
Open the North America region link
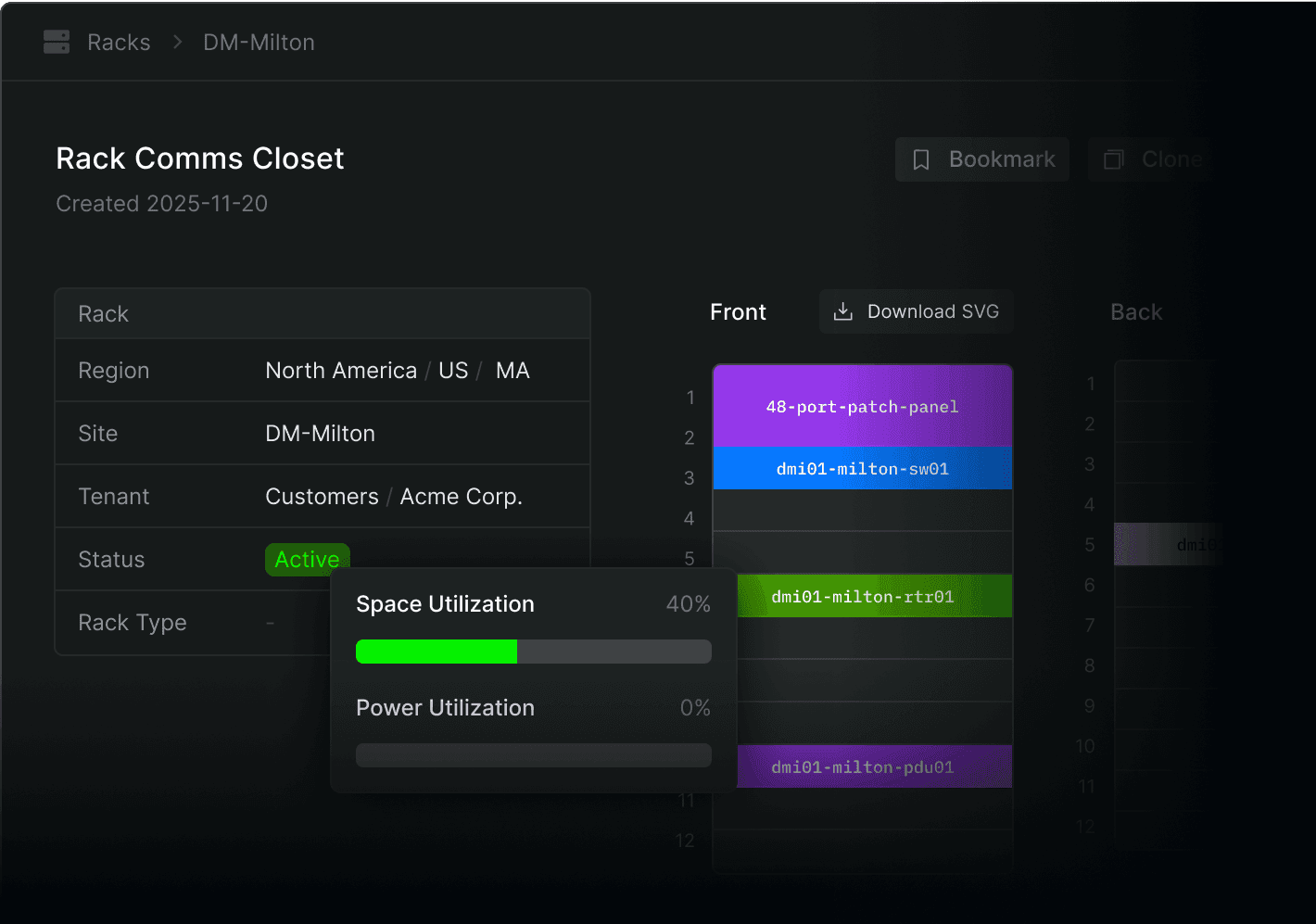click(341, 371)
